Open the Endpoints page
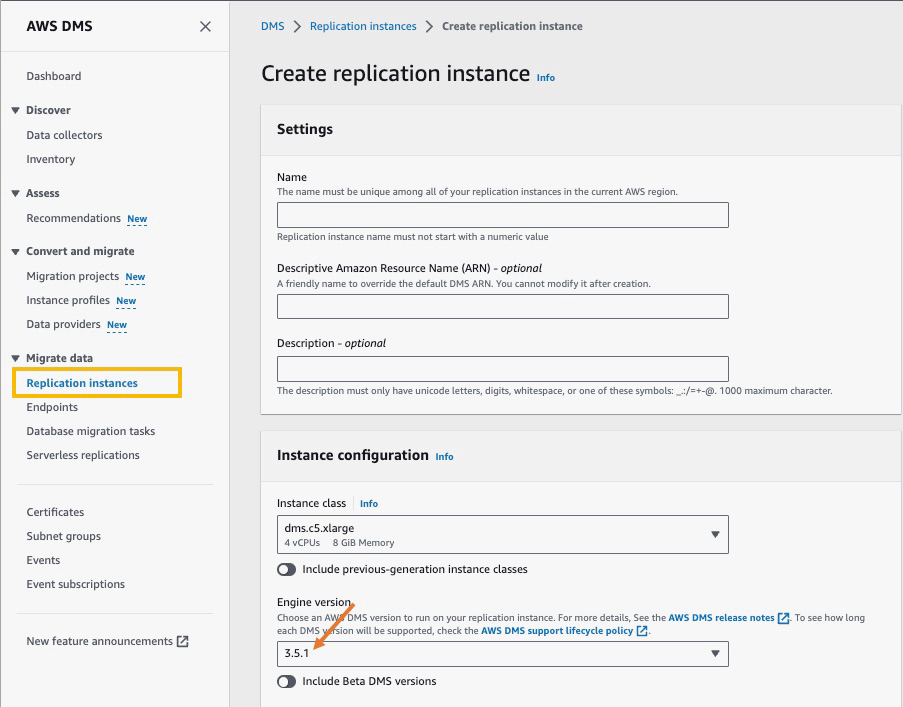This screenshot has width=903, height=707. pos(52,407)
